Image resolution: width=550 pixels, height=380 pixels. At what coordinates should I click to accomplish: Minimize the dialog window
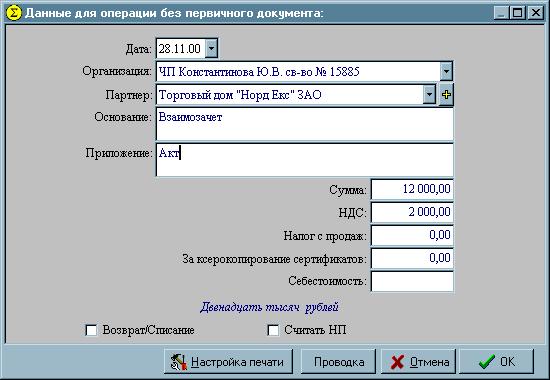tap(502, 13)
